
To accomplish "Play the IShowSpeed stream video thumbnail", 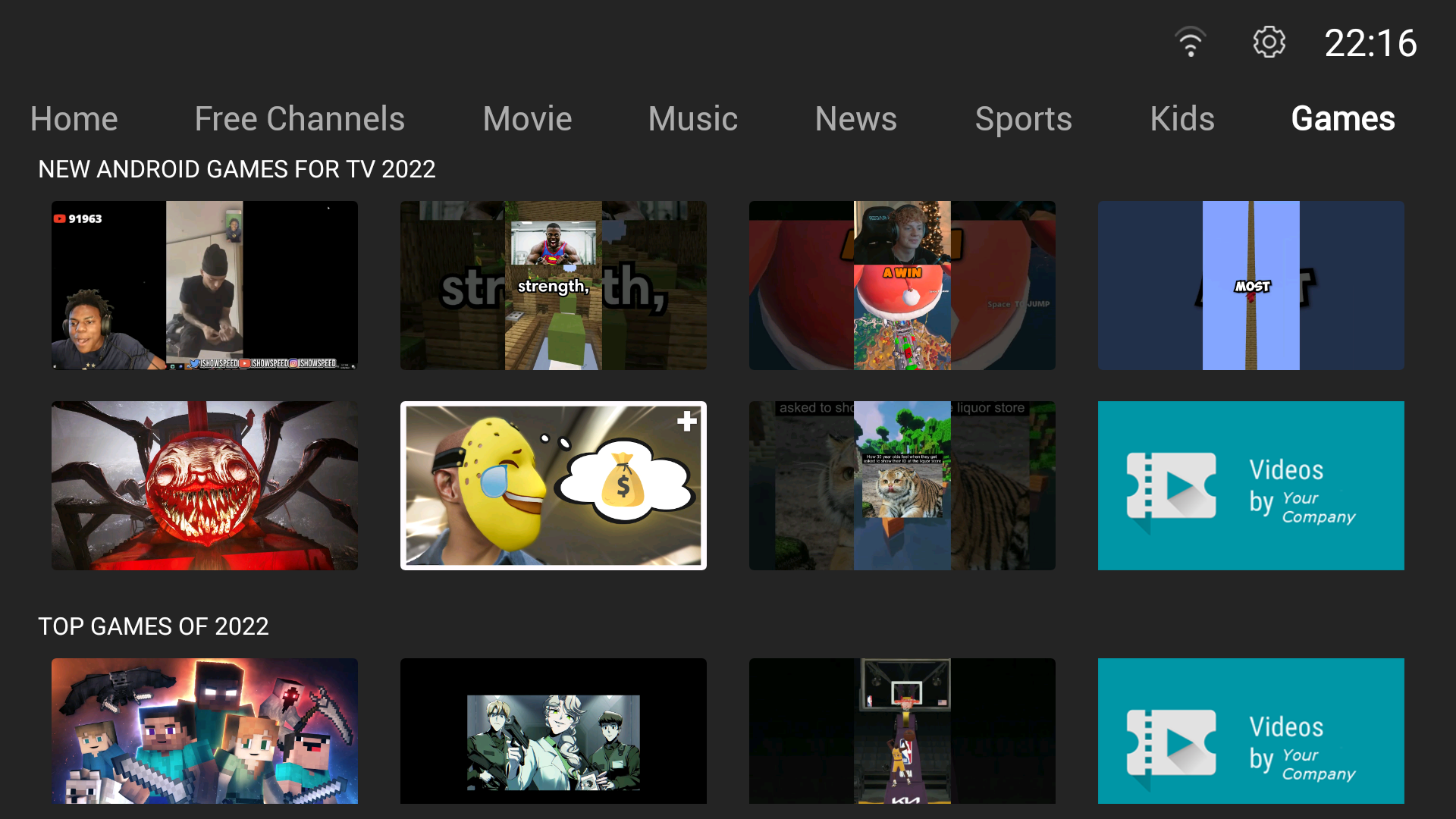I will tap(205, 285).
